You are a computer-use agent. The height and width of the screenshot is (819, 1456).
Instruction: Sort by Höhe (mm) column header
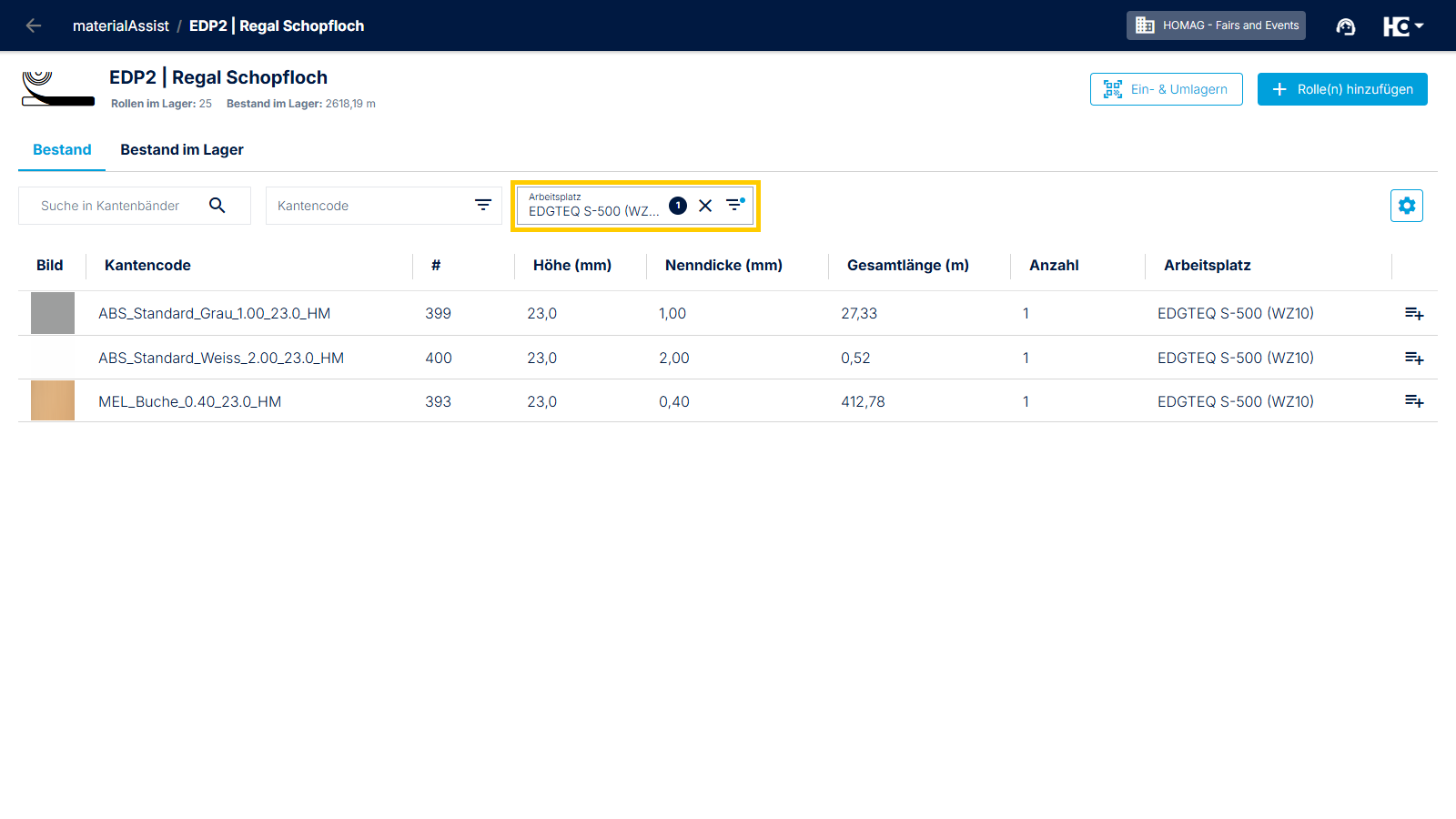572,265
